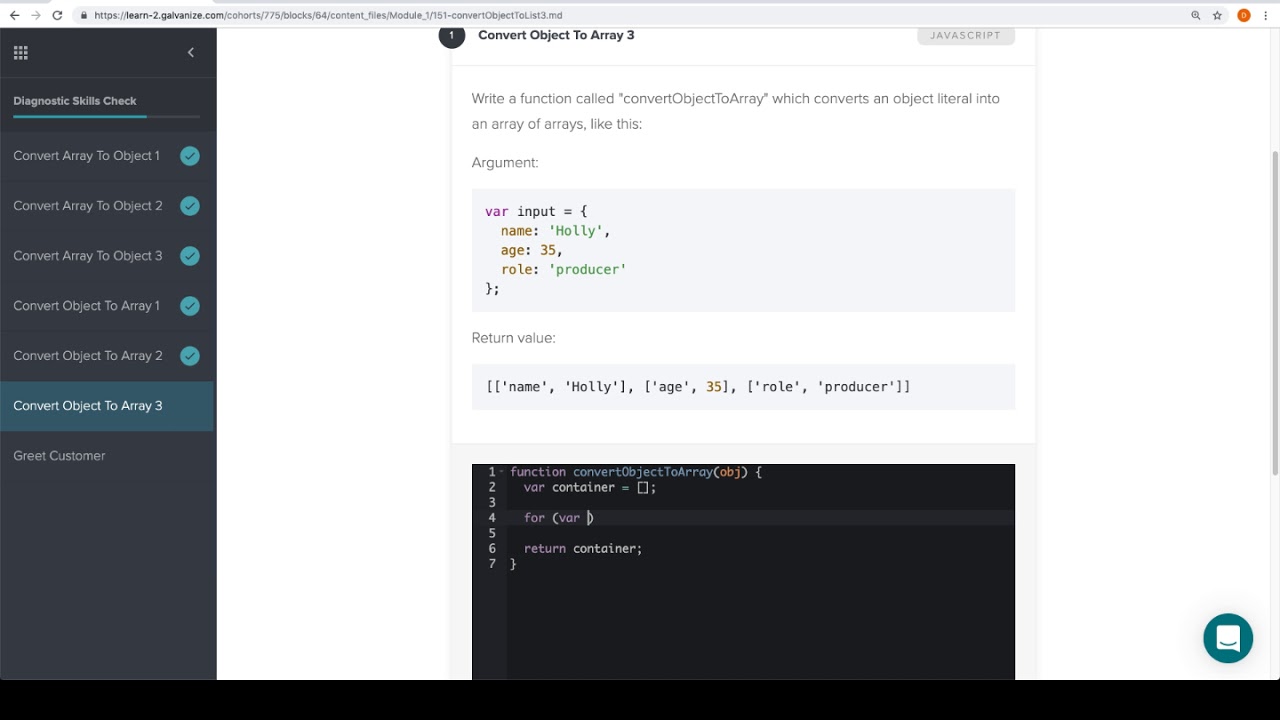Open the chat support bubble
The width and height of the screenshot is (1280, 720).
click(x=1228, y=638)
